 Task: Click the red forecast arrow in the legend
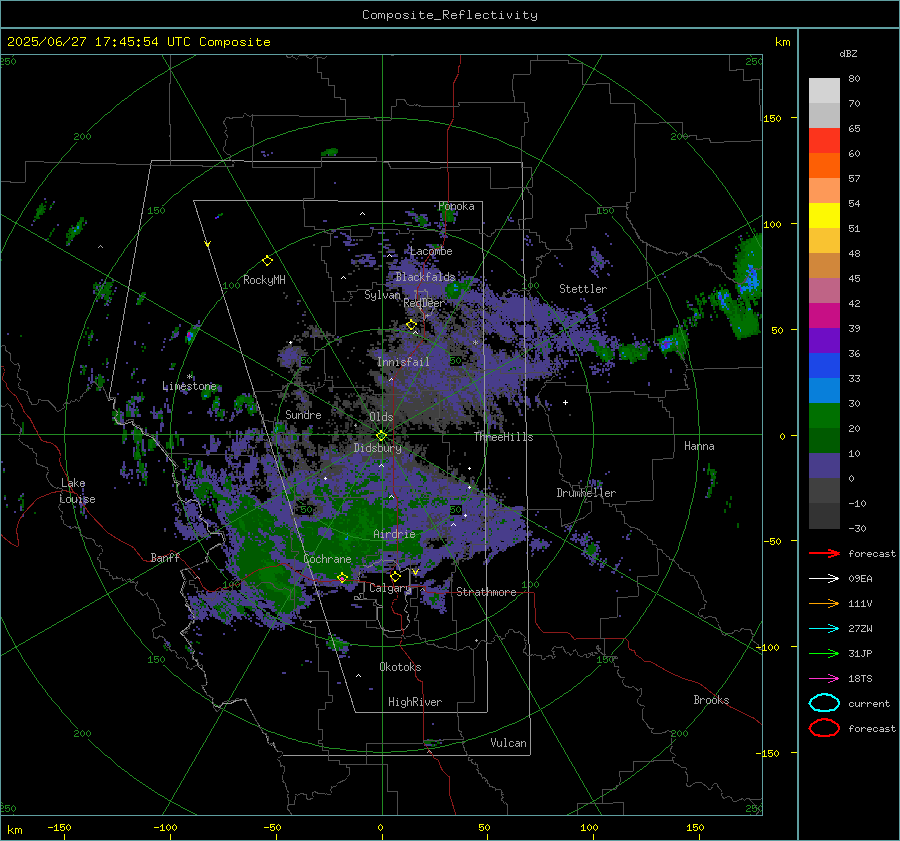coord(824,553)
